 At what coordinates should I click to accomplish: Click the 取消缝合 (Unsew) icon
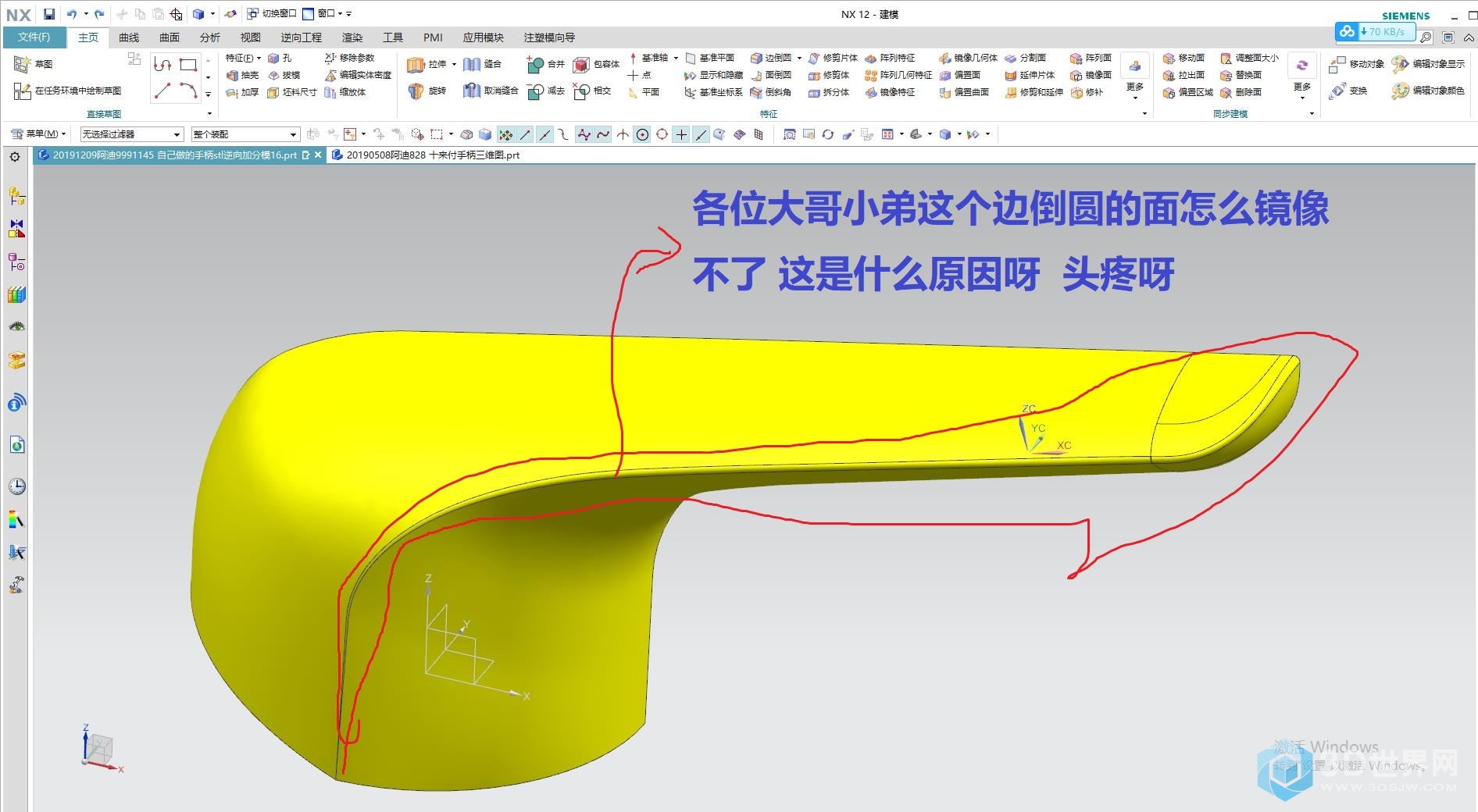click(491, 91)
